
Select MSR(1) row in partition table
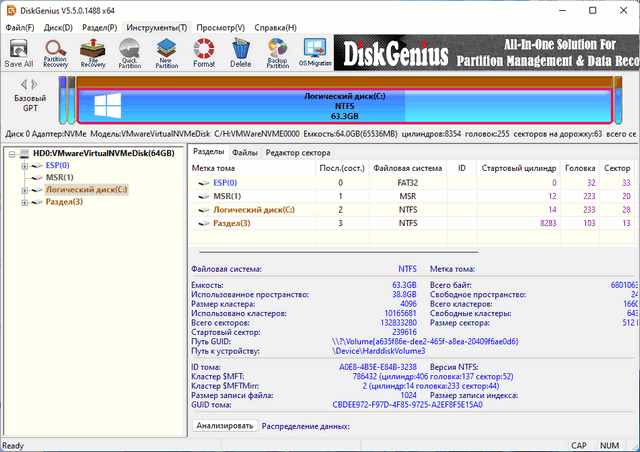[227, 196]
